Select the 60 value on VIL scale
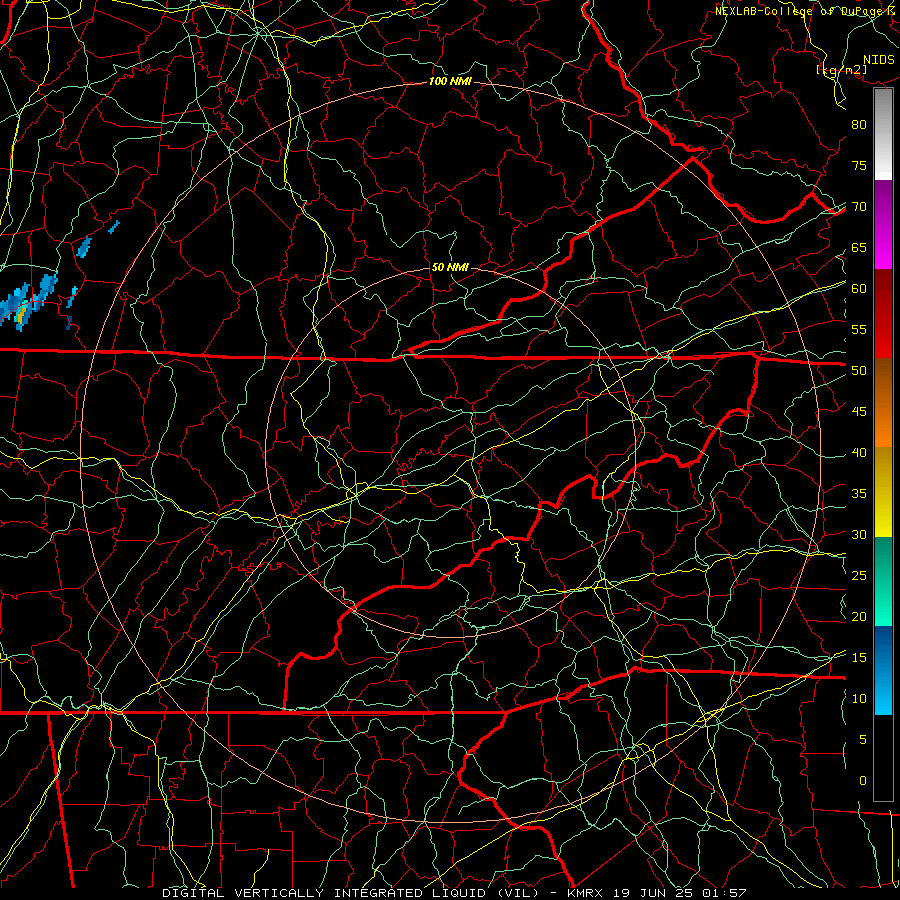This screenshot has height=900, width=900. click(x=859, y=289)
